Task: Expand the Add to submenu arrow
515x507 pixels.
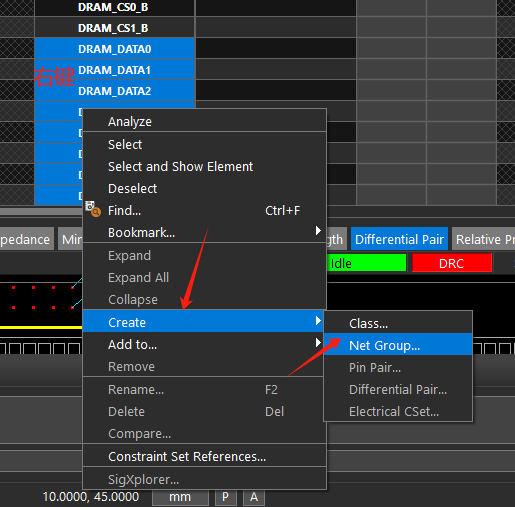Action: [x=318, y=343]
